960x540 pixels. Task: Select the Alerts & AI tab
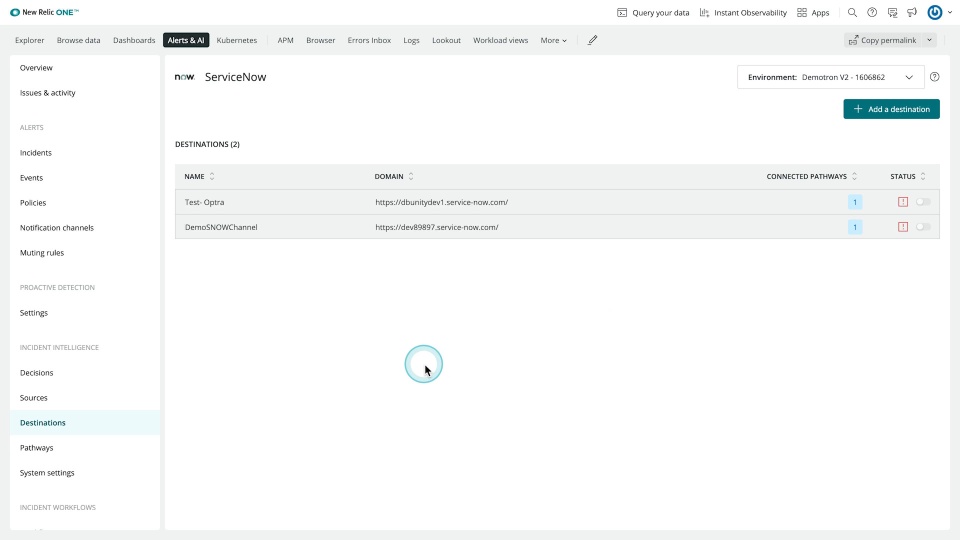click(x=186, y=40)
